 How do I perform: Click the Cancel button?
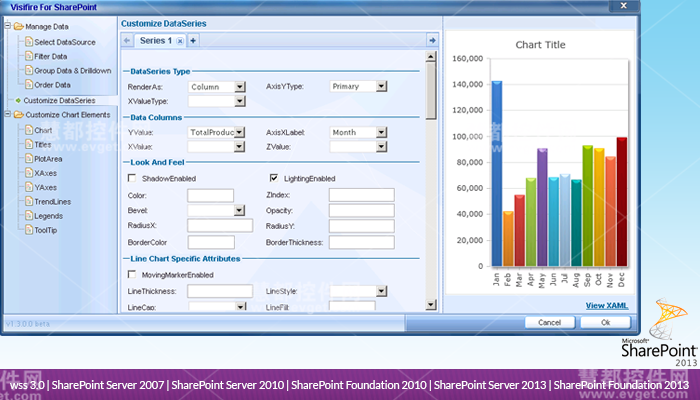pos(550,322)
